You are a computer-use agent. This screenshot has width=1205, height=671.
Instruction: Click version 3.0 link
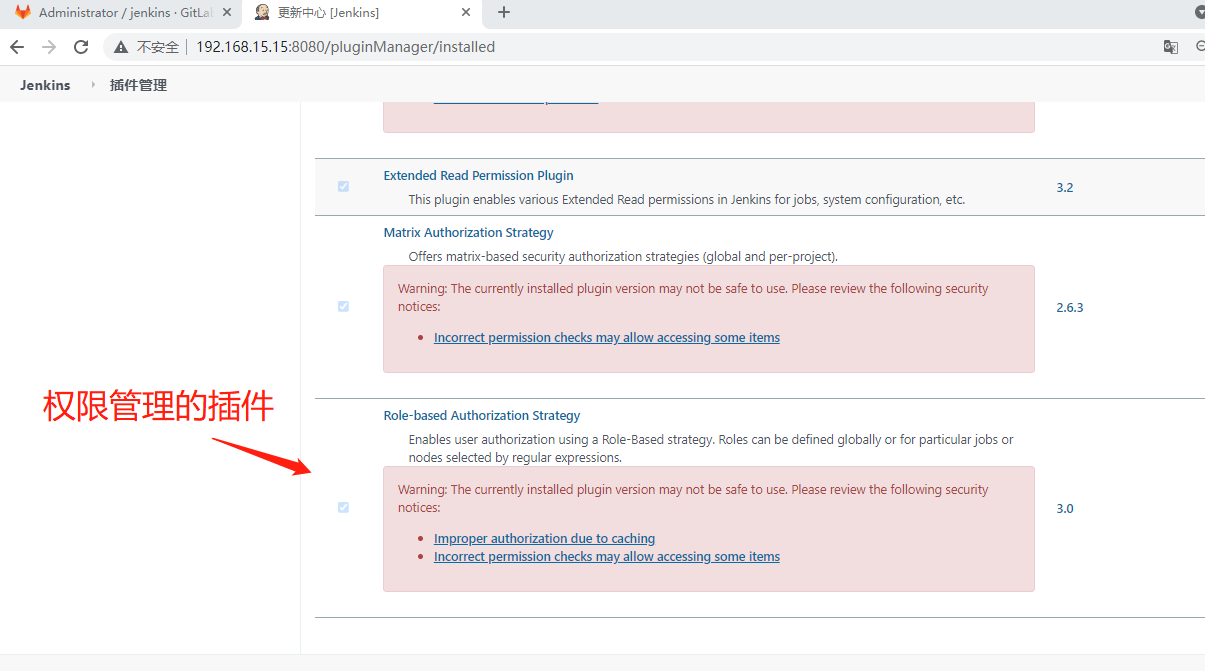[1064, 509]
